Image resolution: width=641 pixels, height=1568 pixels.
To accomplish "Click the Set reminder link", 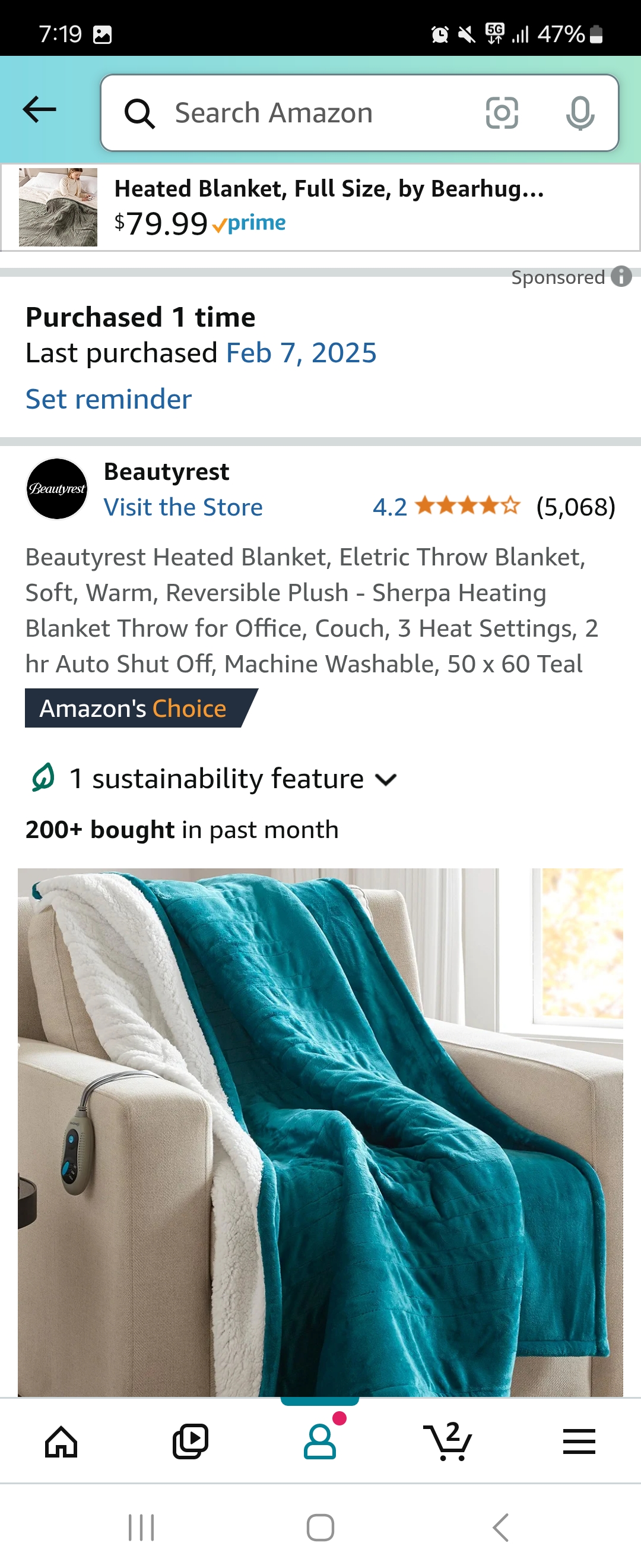I will pyautogui.click(x=108, y=399).
